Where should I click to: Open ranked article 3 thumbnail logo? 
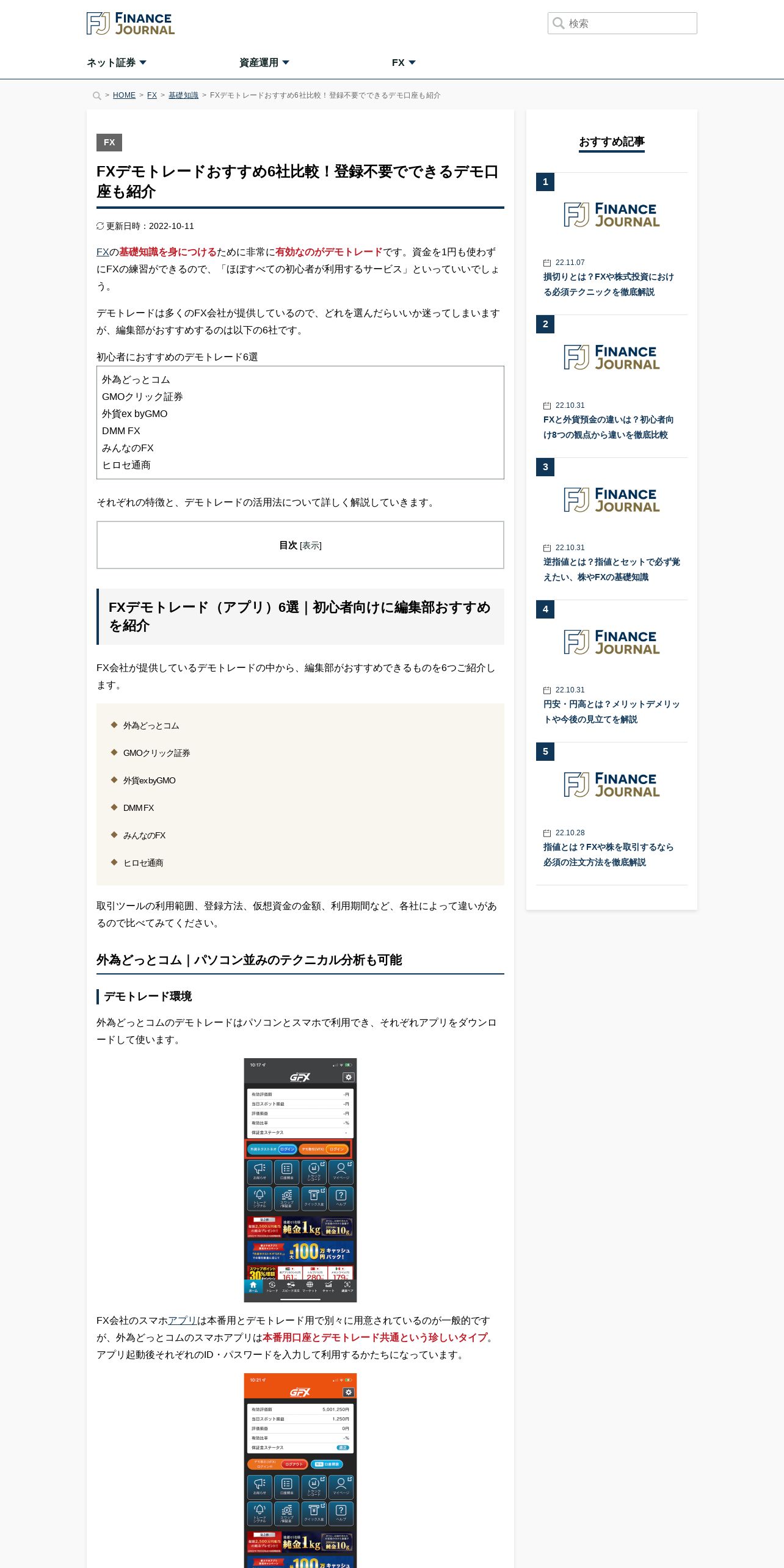[x=612, y=499]
